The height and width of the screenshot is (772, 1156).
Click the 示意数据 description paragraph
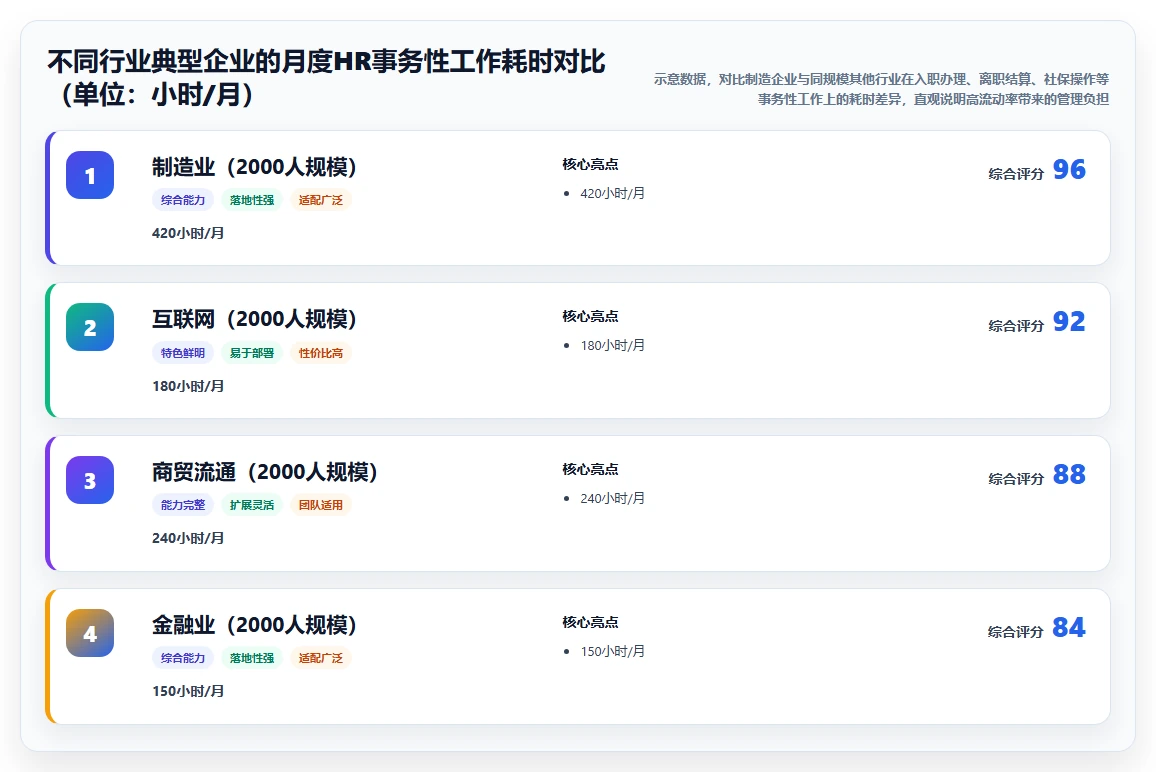(x=881, y=89)
